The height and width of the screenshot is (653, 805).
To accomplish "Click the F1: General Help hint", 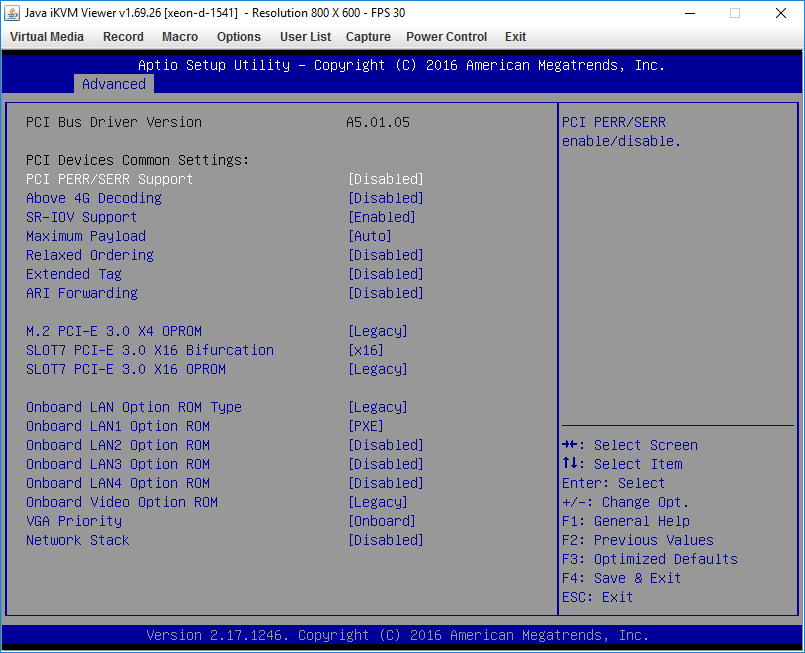I will pos(626,521).
